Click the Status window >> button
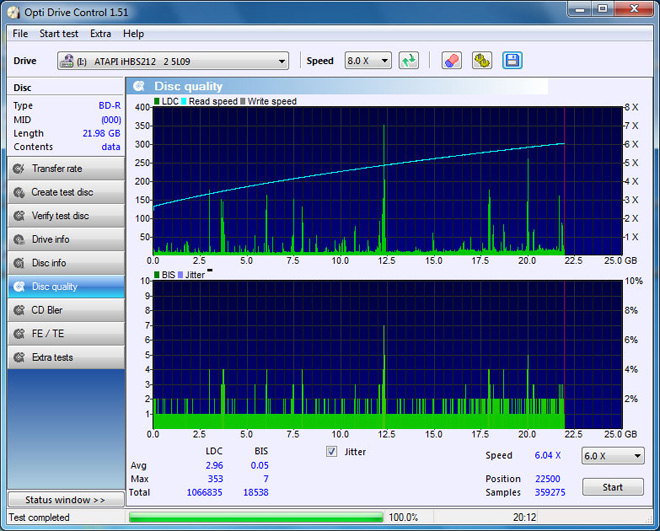The image size is (660, 531). (x=66, y=499)
